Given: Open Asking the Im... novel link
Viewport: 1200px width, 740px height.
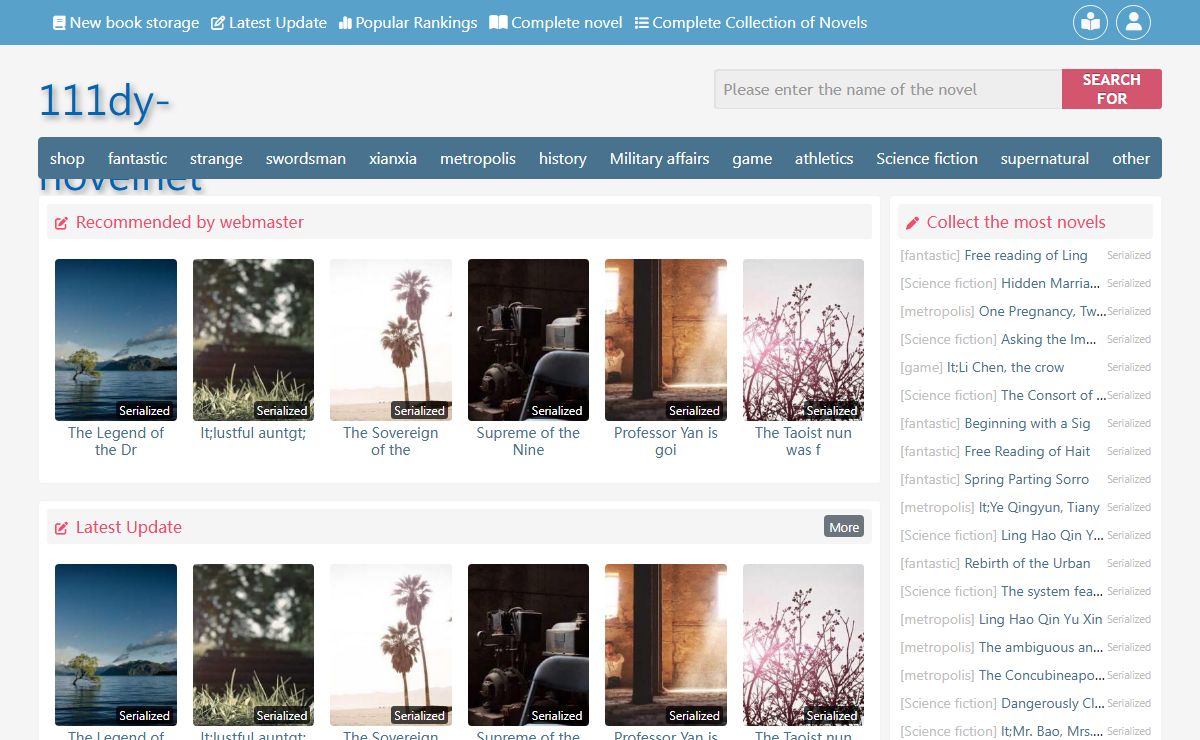Looking at the screenshot, I should [1049, 339].
